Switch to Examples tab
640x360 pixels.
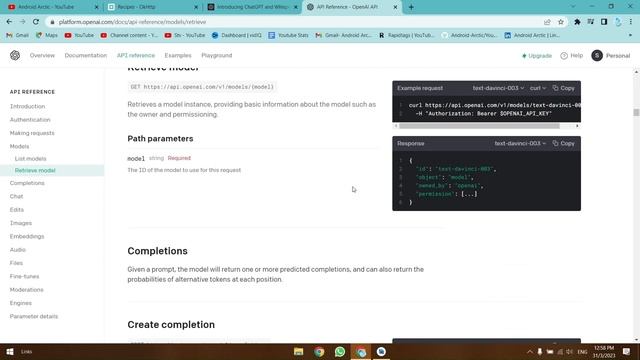pyautogui.click(x=178, y=56)
